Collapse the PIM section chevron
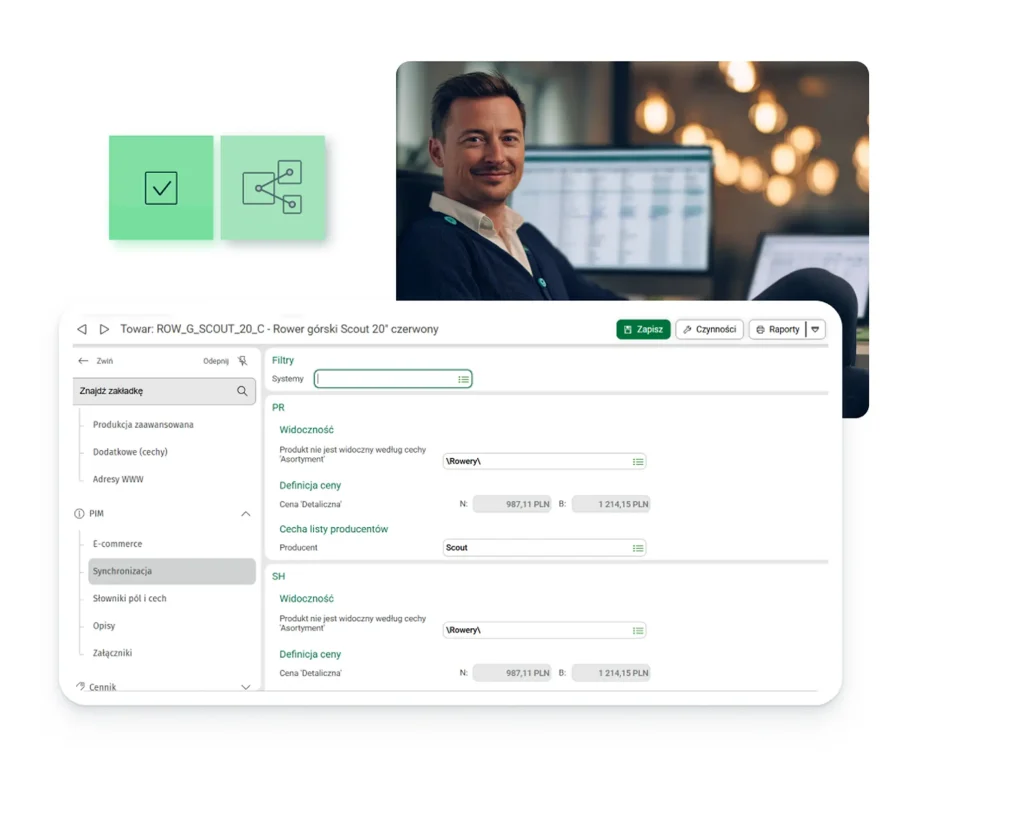 [x=246, y=514]
